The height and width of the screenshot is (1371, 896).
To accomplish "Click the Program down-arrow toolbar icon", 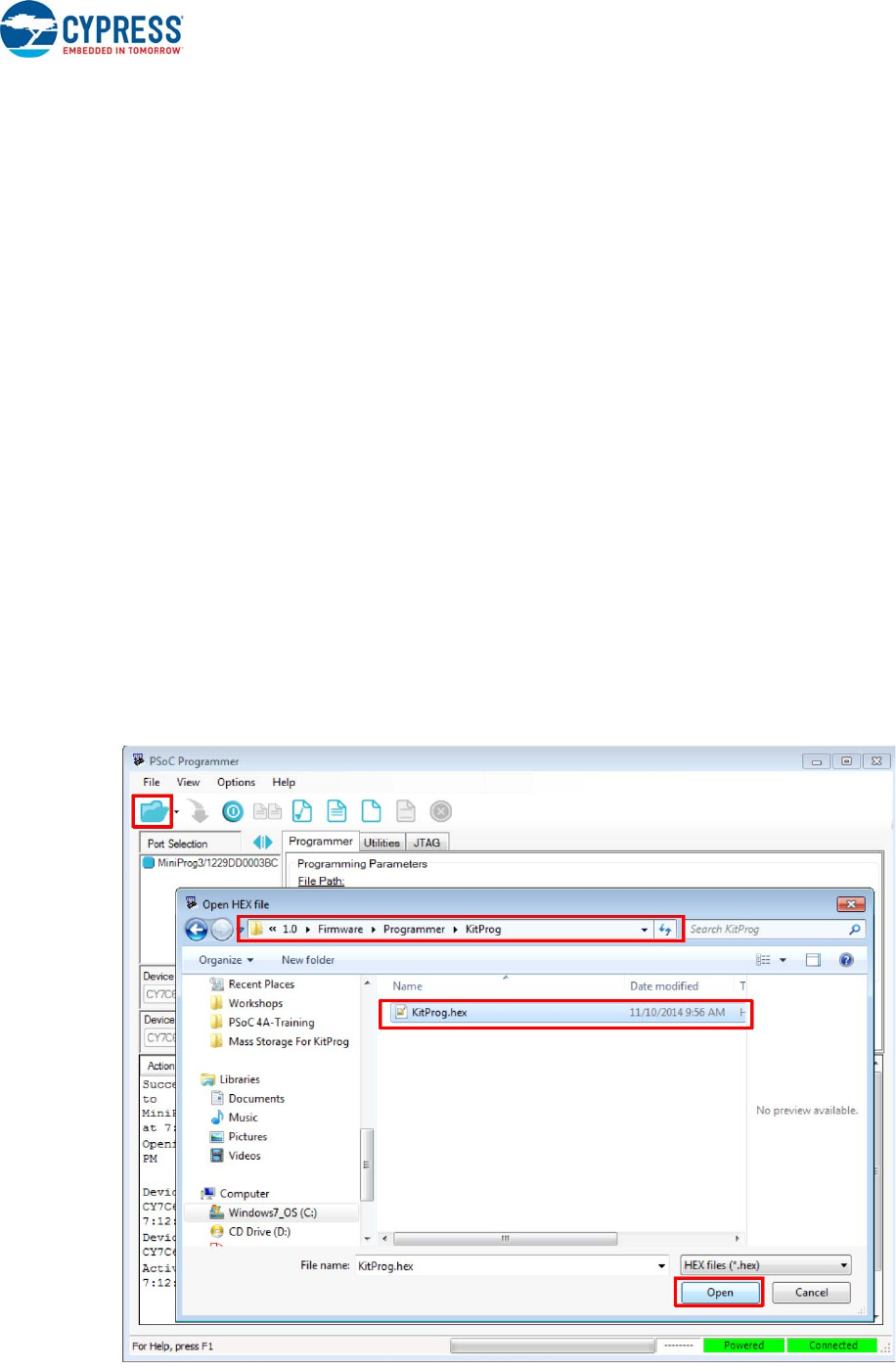I will coord(199,811).
